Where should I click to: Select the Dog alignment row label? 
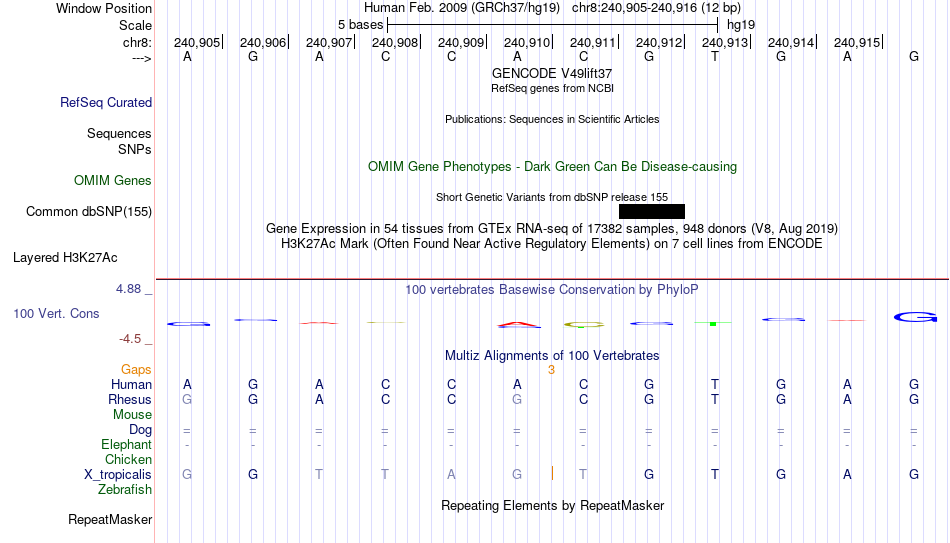tap(140, 430)
